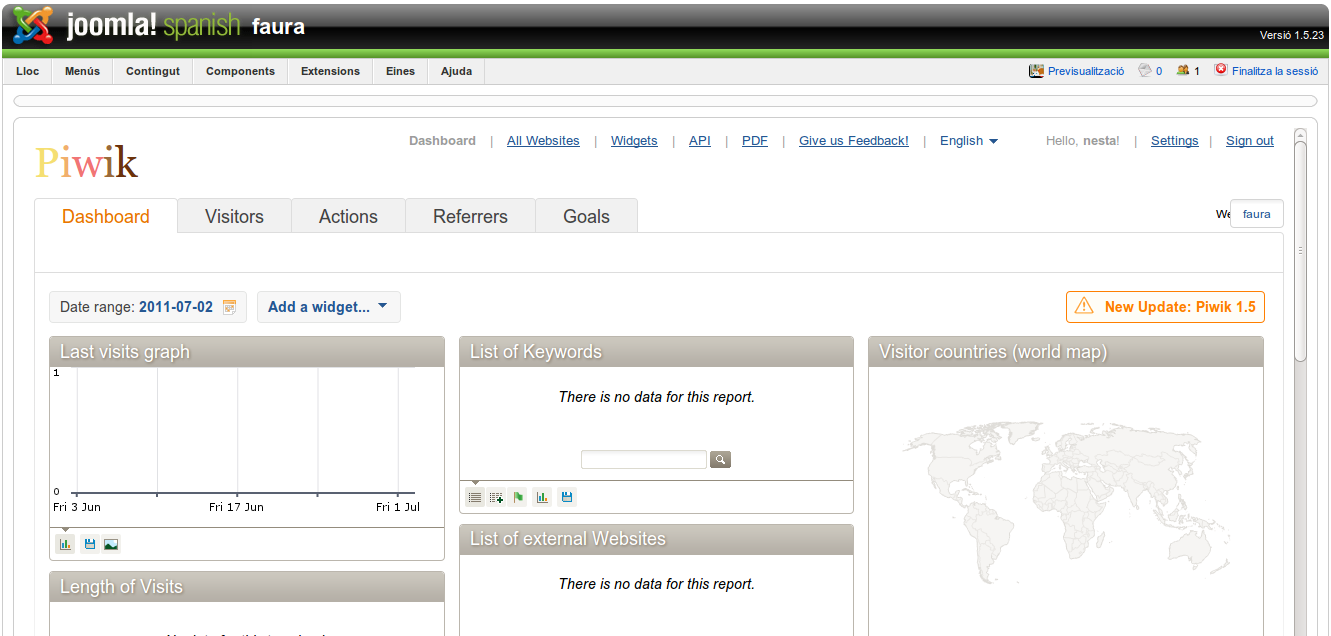Open the calendar icon in Date range
The image size is (1331, 636).
[229, 307]
